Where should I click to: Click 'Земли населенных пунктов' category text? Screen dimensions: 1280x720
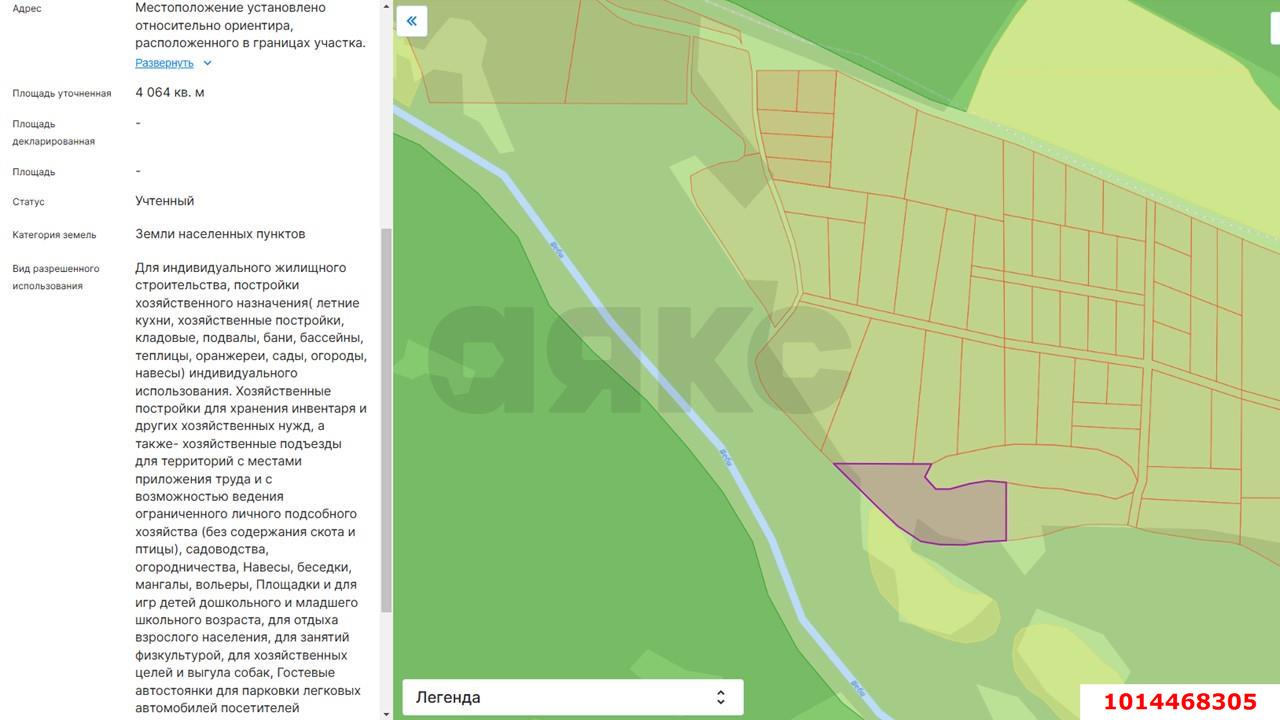[220, 234]
